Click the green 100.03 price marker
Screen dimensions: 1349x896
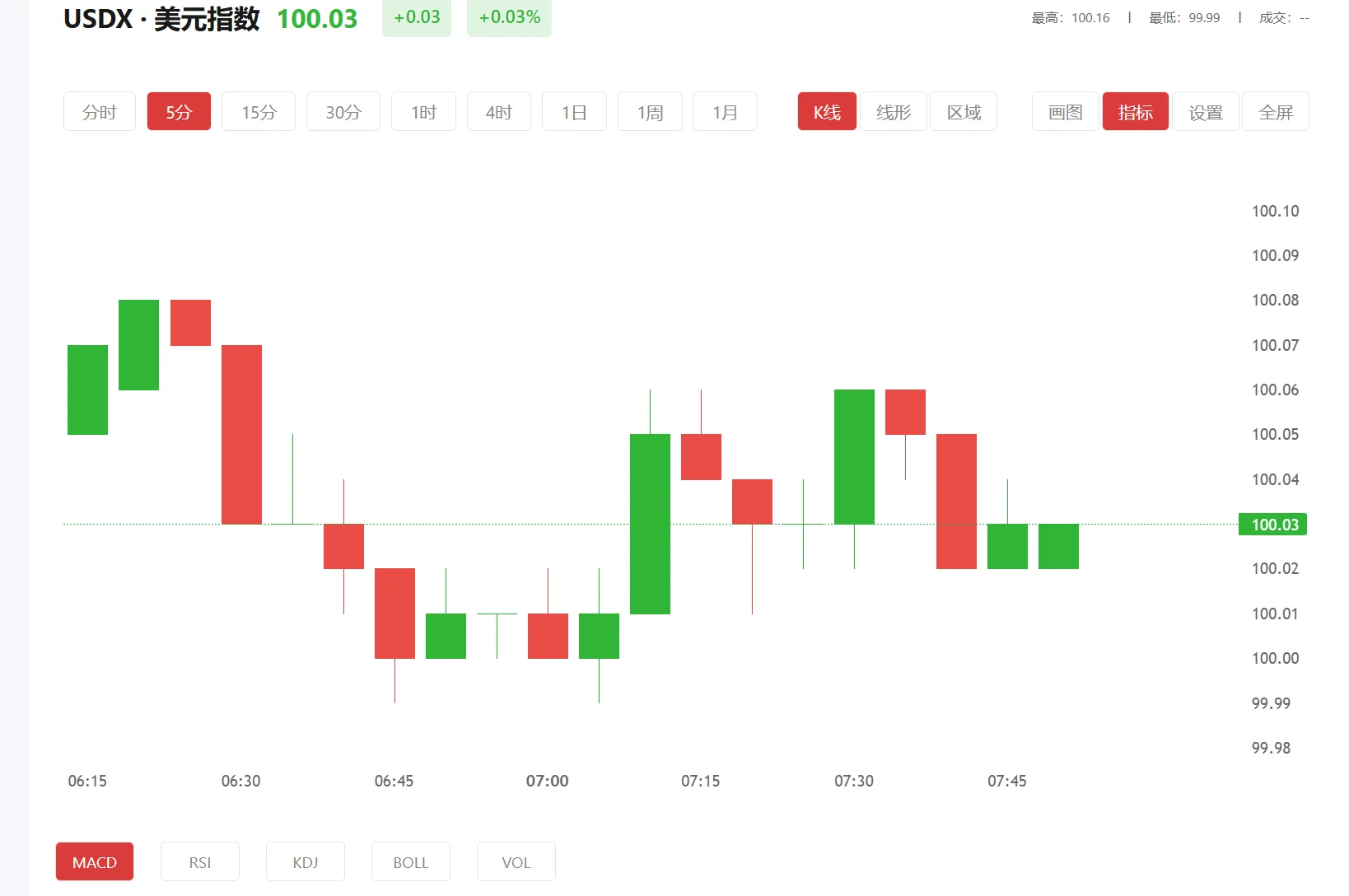pyautogui.click(x=1273, y=525)
